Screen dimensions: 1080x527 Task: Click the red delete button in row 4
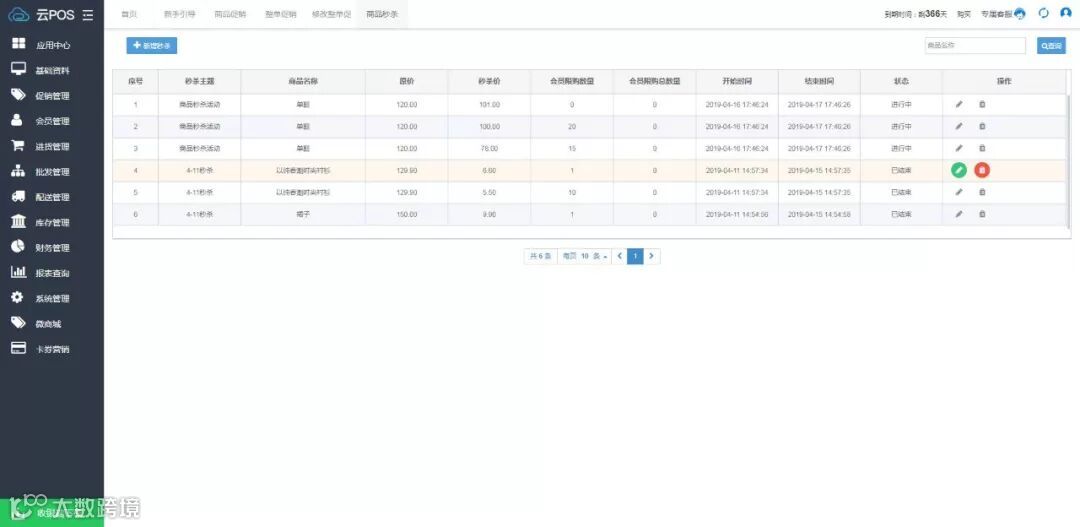(x=982, y=170)
